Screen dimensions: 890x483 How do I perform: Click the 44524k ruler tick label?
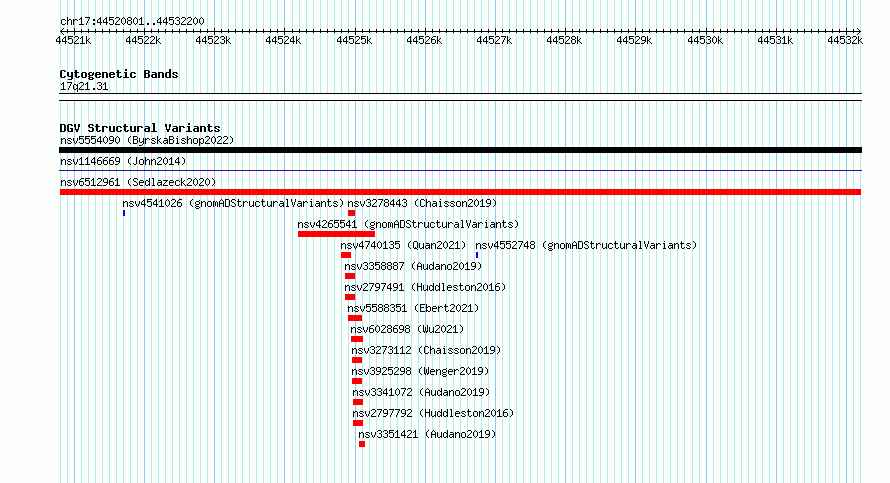tap(283, 40)
